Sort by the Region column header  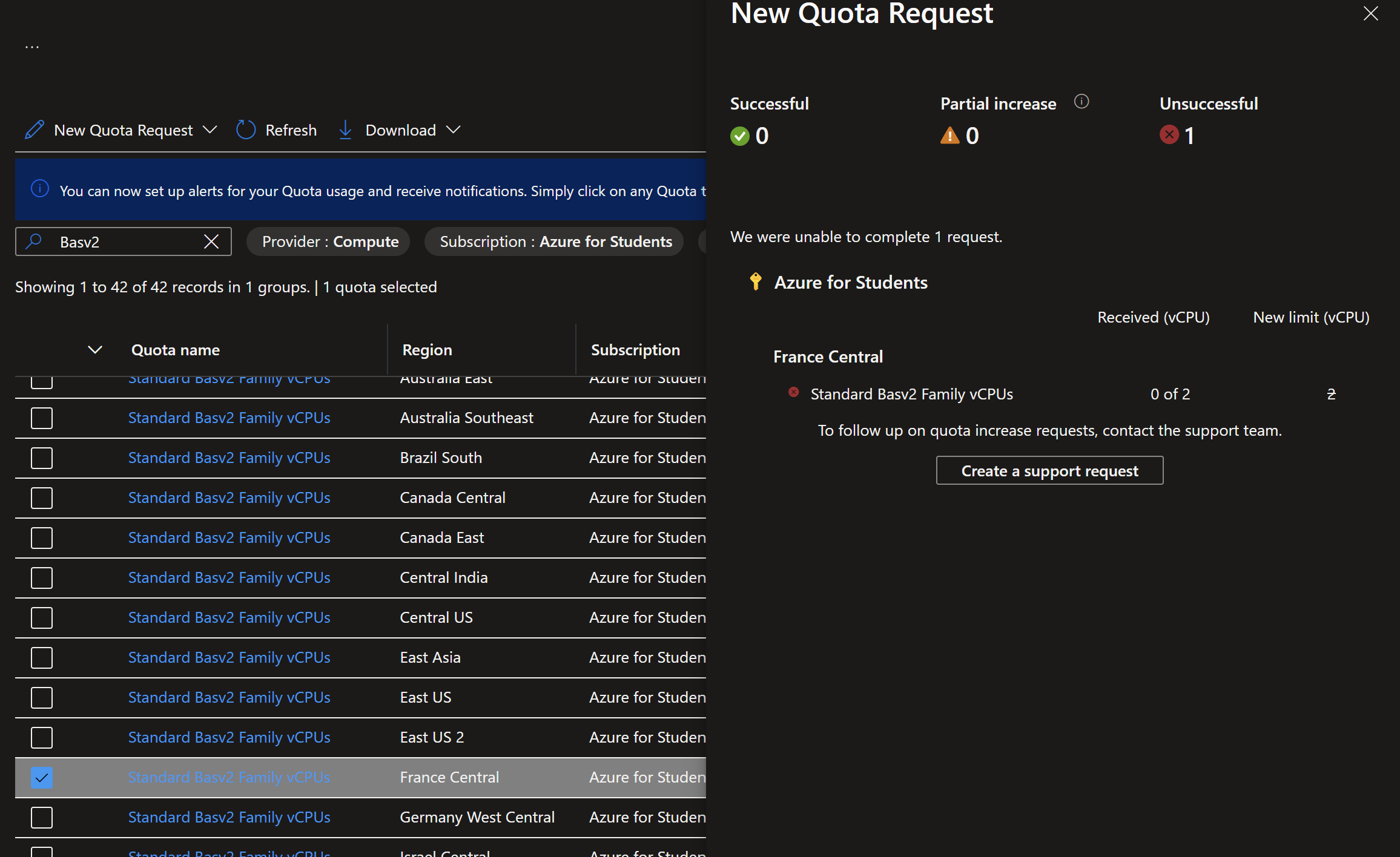(428, 350)
